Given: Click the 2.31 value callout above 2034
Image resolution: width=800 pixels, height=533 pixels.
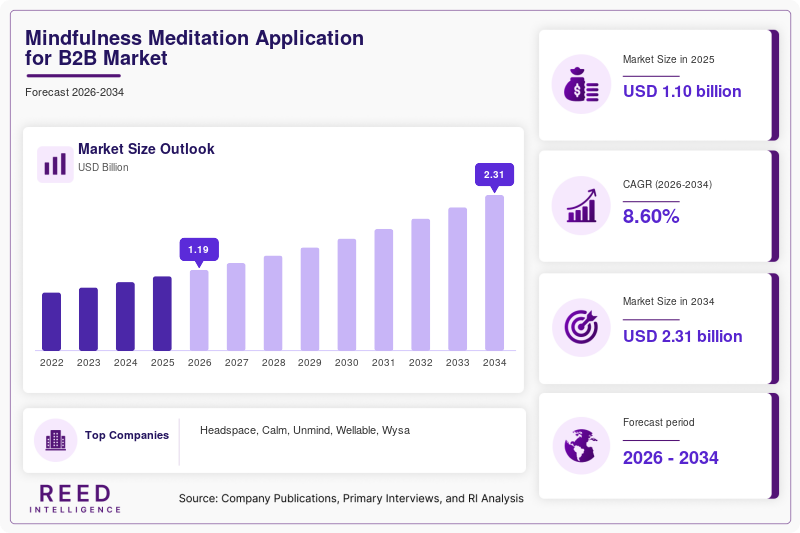Looking at the screenshot, I should tap(494, 177).
